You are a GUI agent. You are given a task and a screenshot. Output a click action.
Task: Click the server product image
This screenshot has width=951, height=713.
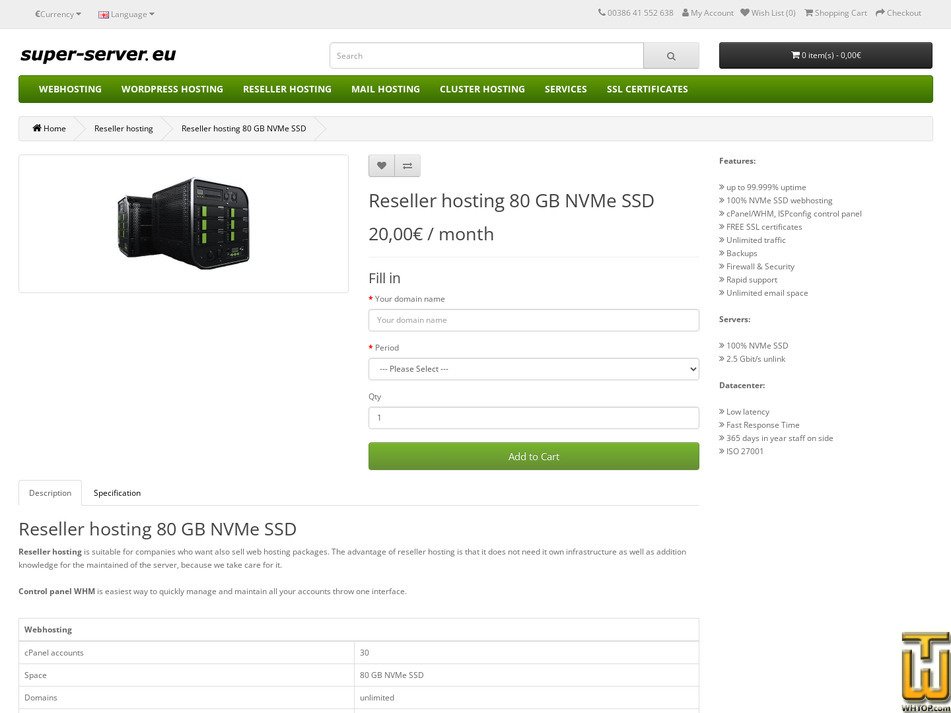(183, 224)
